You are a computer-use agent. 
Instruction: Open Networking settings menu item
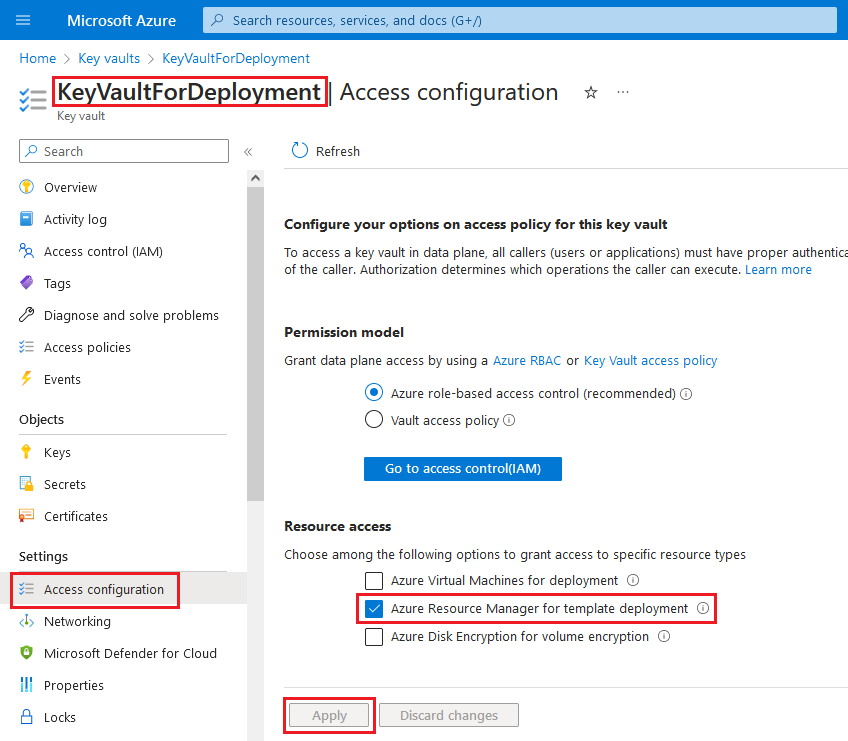pos(77,621)
